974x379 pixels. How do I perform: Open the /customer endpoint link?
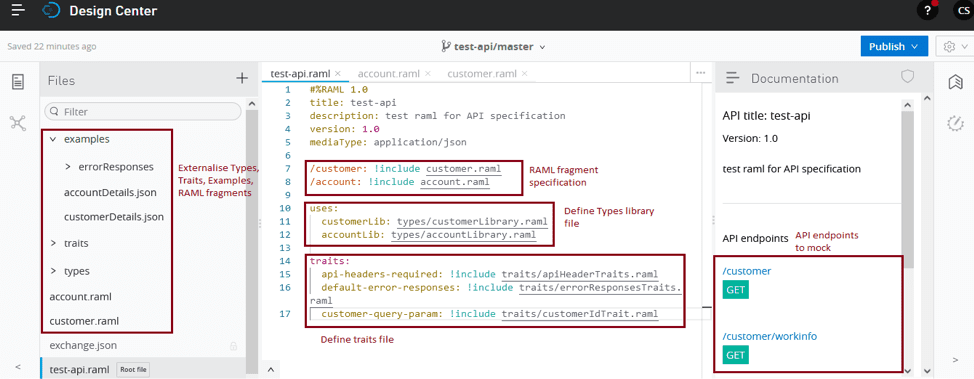[747, 271]
